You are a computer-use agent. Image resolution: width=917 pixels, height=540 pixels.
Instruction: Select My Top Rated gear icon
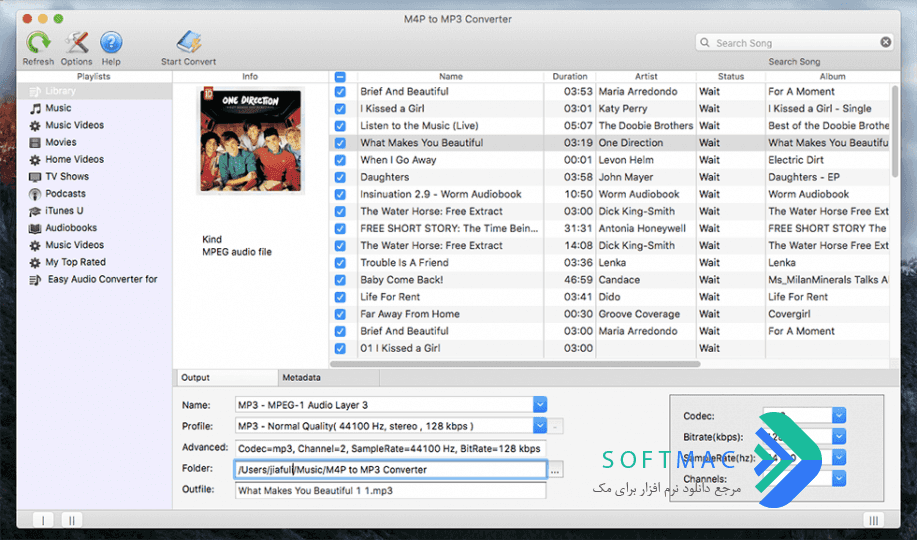point(35,262)
